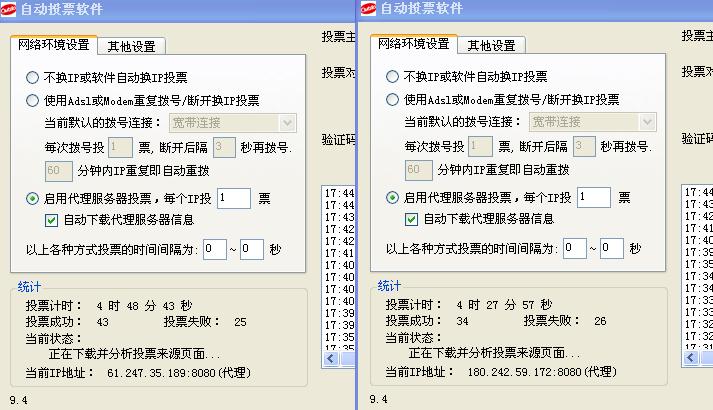Image resolution: width=713 pixels, height=410 pixels.
Task: Click the maximum time interval field in the right window
Action: click(x=611, y=248)
